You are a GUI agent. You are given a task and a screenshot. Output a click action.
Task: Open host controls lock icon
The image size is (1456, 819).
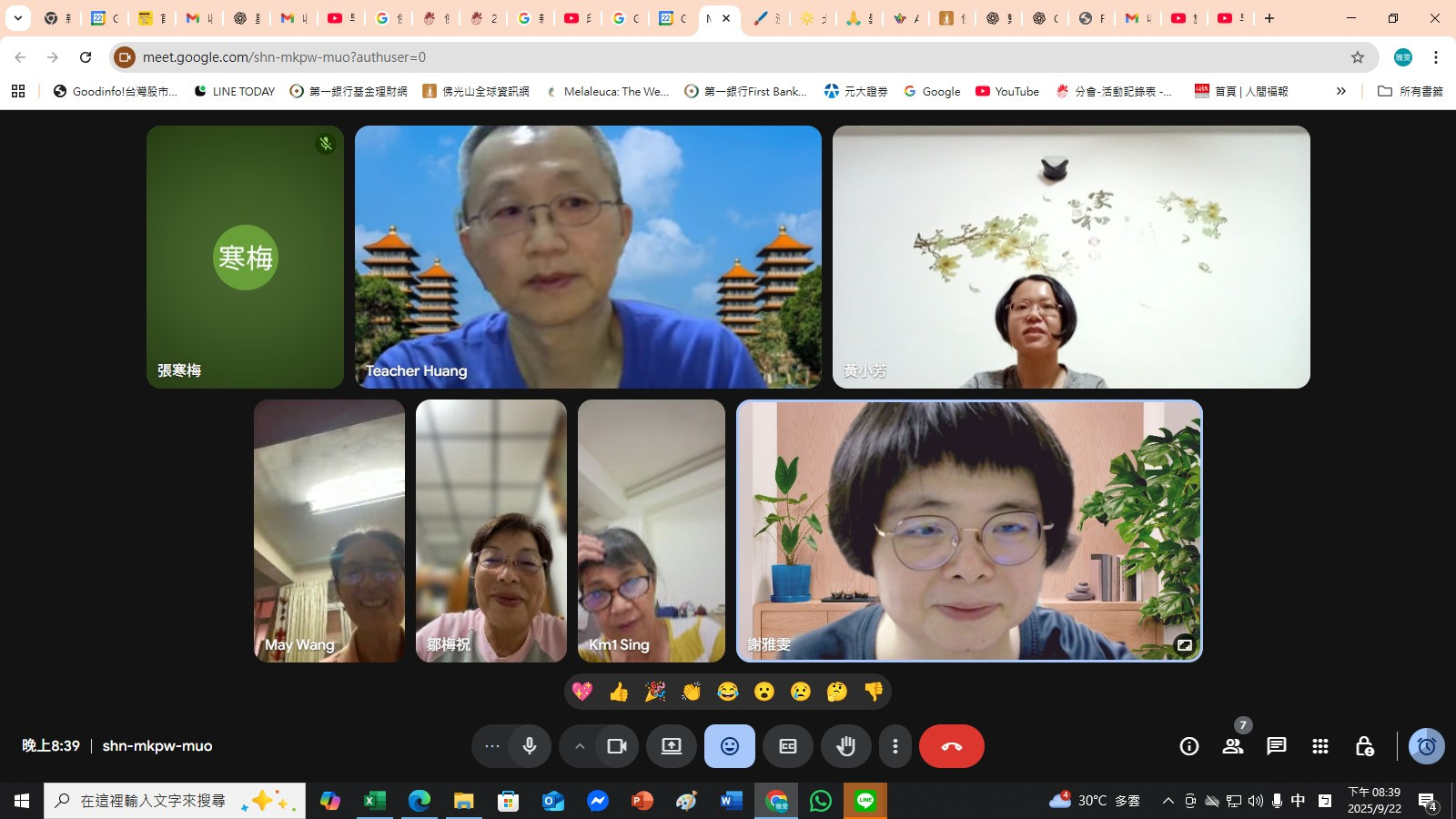point(1363,746)
